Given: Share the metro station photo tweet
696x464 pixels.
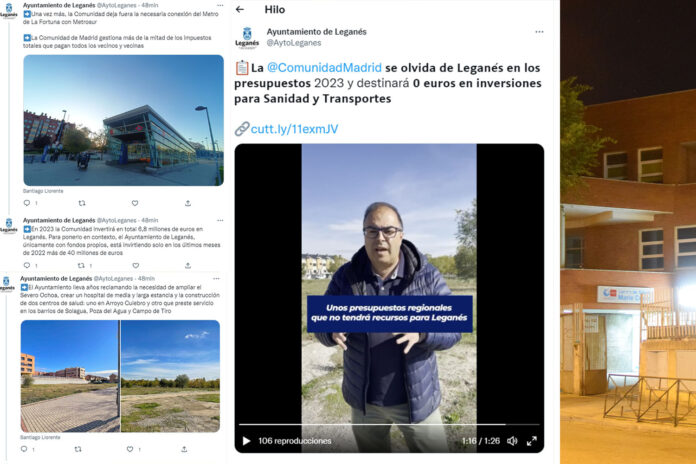Looking at the screenshot, I should pyautogui.click(x=188, y=203).
